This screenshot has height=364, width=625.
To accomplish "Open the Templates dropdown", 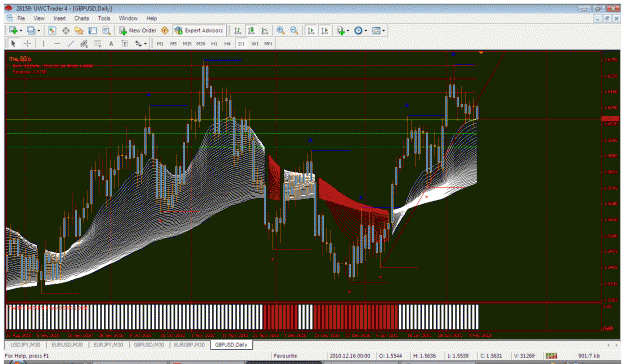I will coord(378,31).
